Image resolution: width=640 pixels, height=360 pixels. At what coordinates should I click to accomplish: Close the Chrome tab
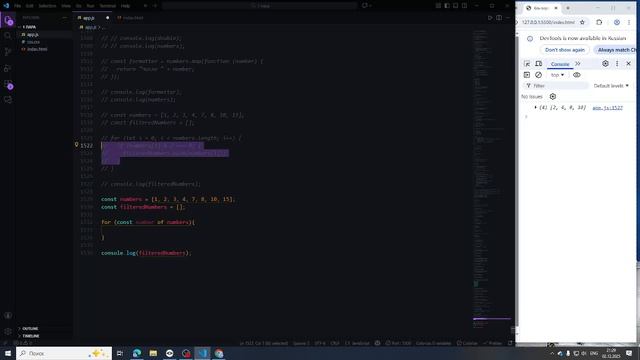(x=556, y=8)
